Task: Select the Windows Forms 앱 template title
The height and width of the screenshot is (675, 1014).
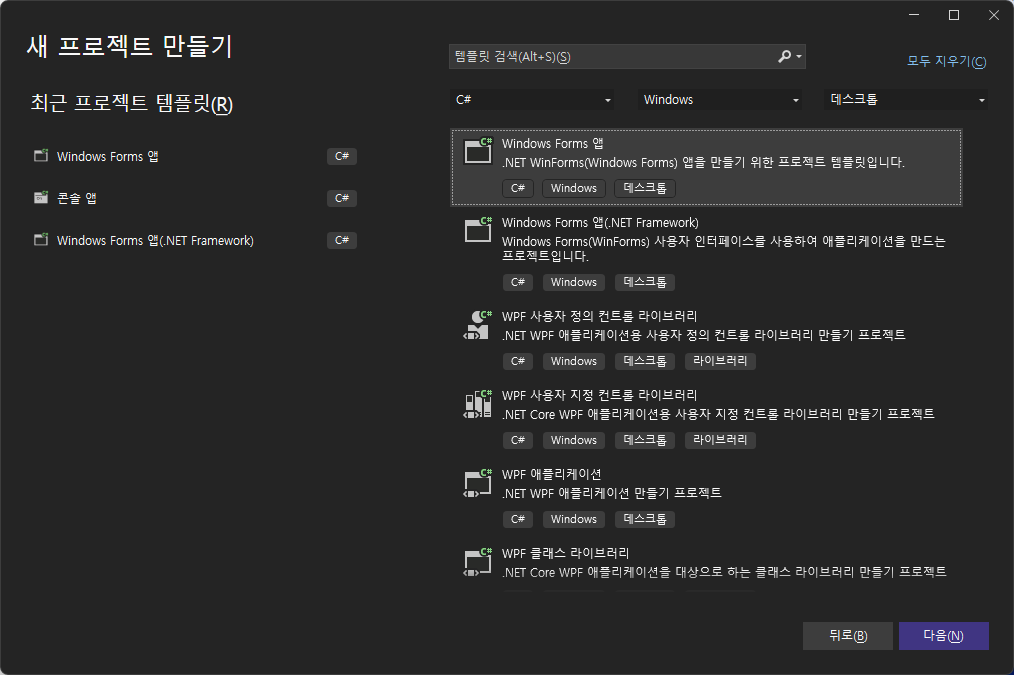Action: coord(552,144)
